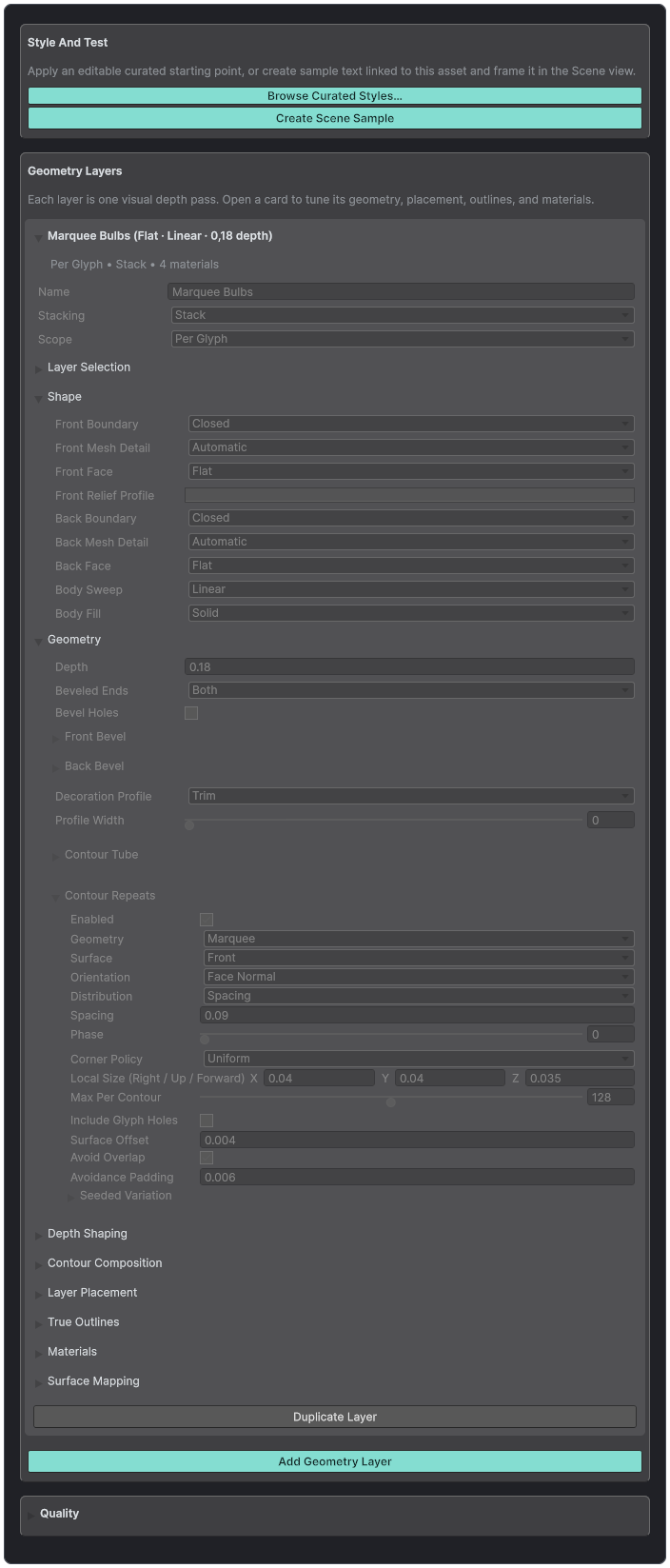
Task: Expand the Depth Shaping section
Action: [x=38, y=1235]
